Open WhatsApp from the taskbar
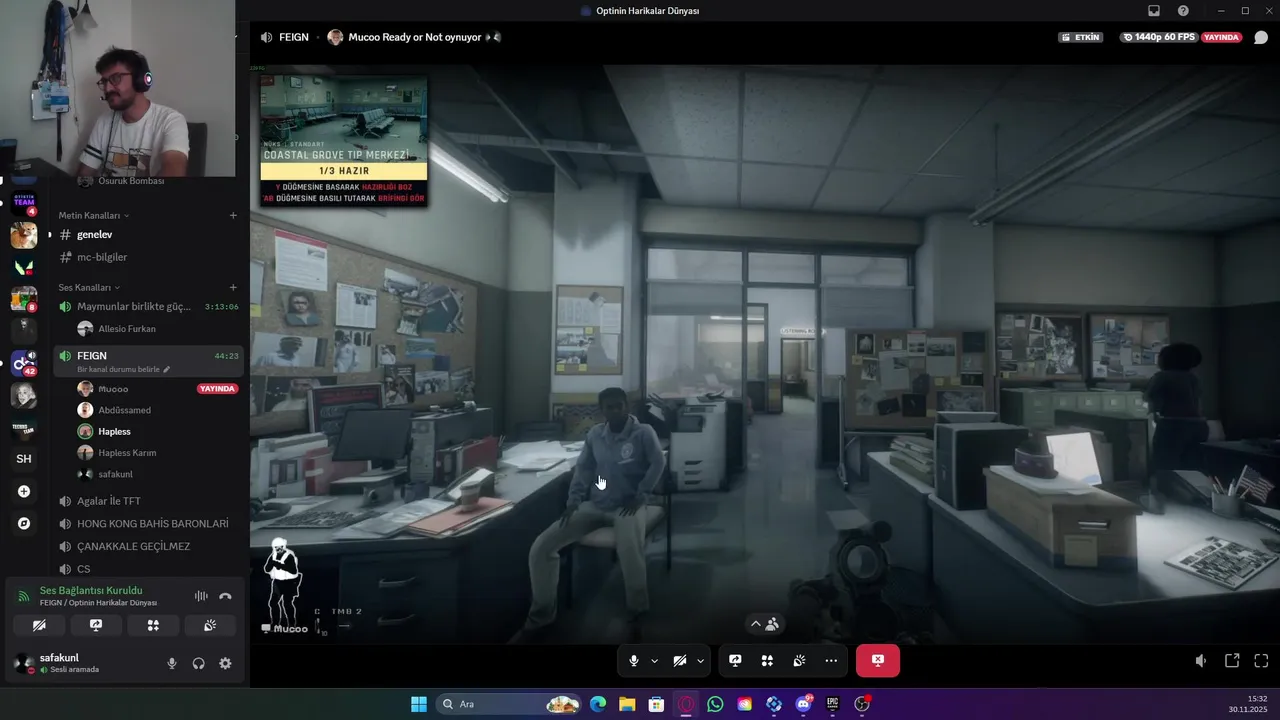The image size is (1280, 720). (715, 704)
